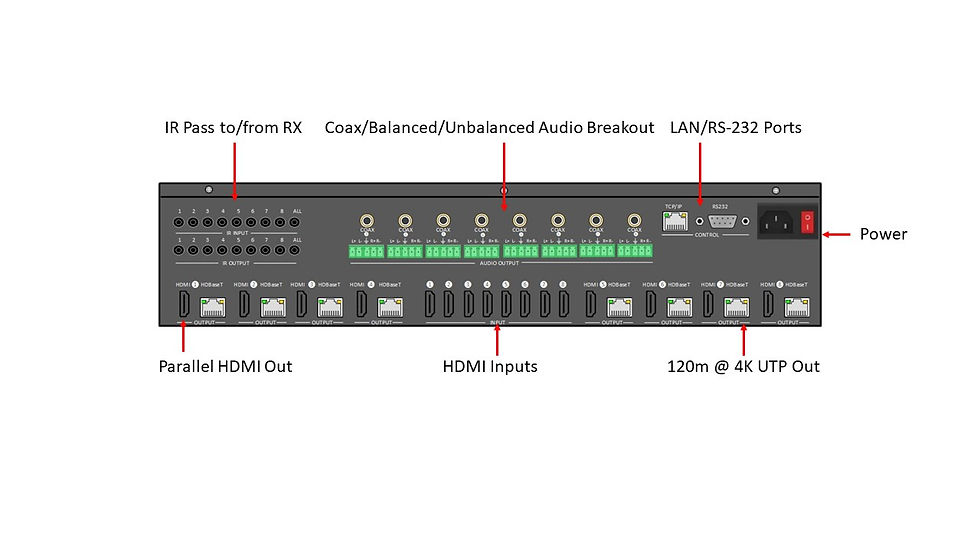This screenshot has height=551, width=980.
Task: Select the HDMI output 4 port
Action: pos(362,304)
